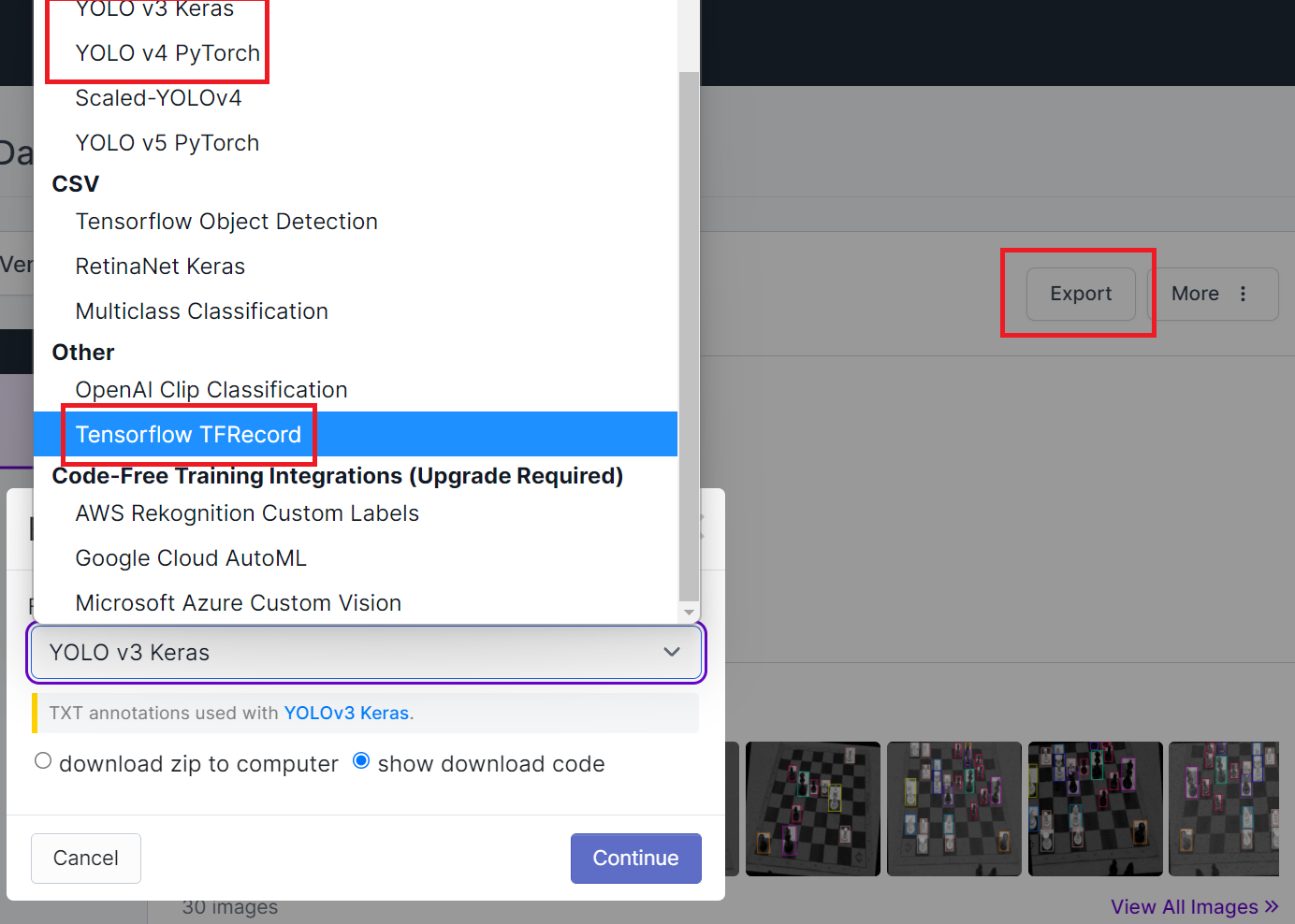Open the YOLO v3 Keras format dropdown
The height and width of the screenshot is (924, 1295).
pyautogui.click(x=366, y=652)
